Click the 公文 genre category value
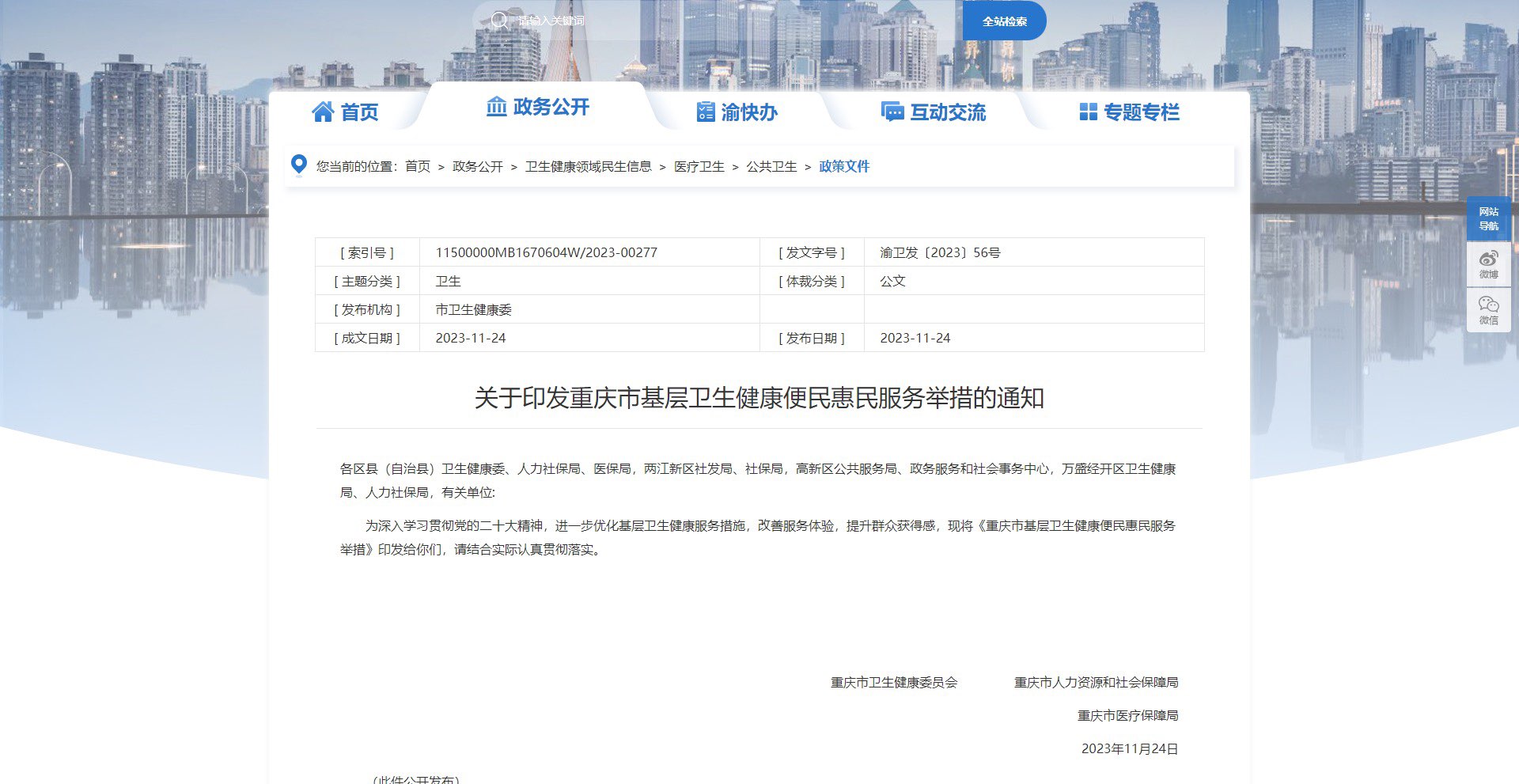This screenshot has height=784, width=1519. coord(892,281)
